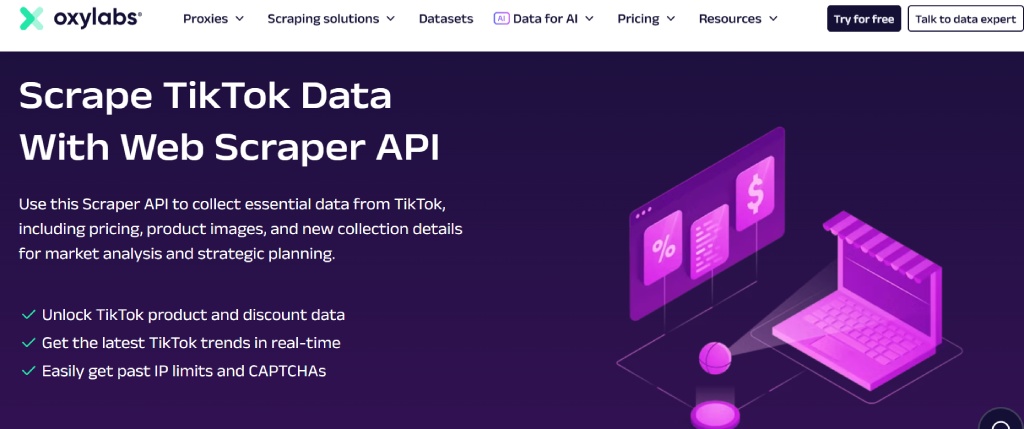Expand the Resources chevron arrow
Image resolution: width=1024 pixels, height=429 pixels.
tap(773, 19)
